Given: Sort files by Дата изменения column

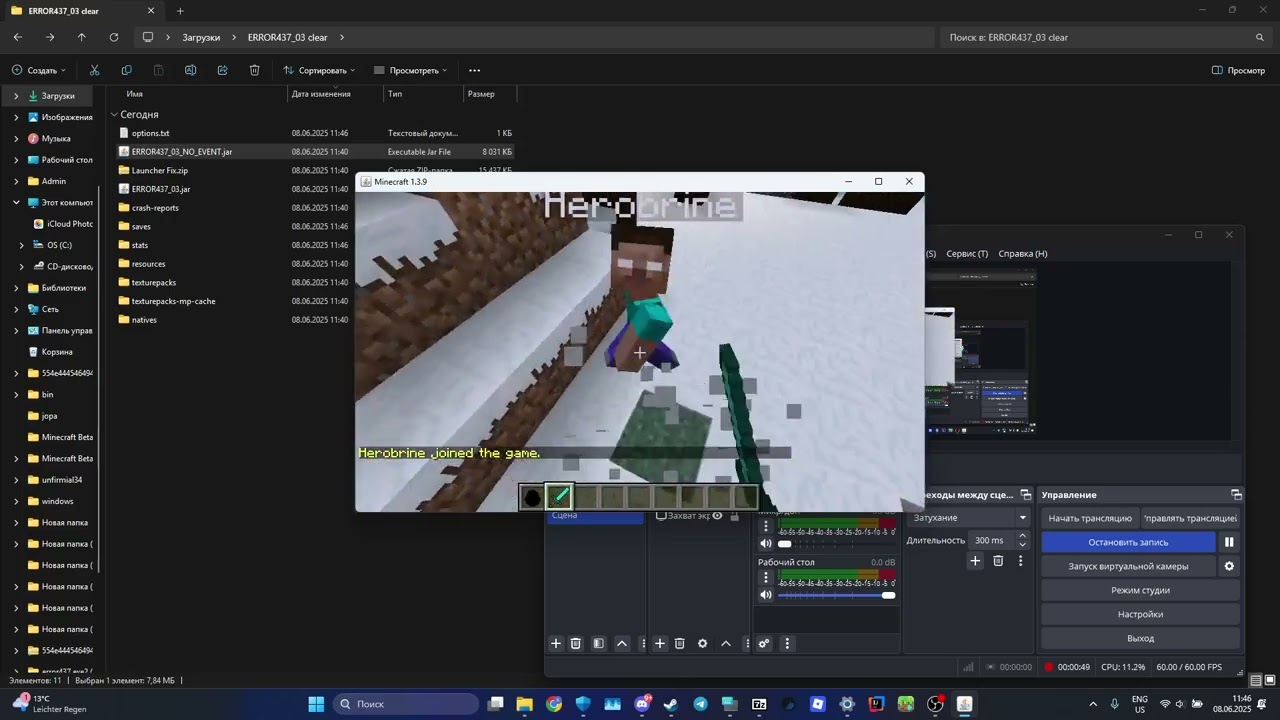Looking at the screenshot, I should click(321, 94).
